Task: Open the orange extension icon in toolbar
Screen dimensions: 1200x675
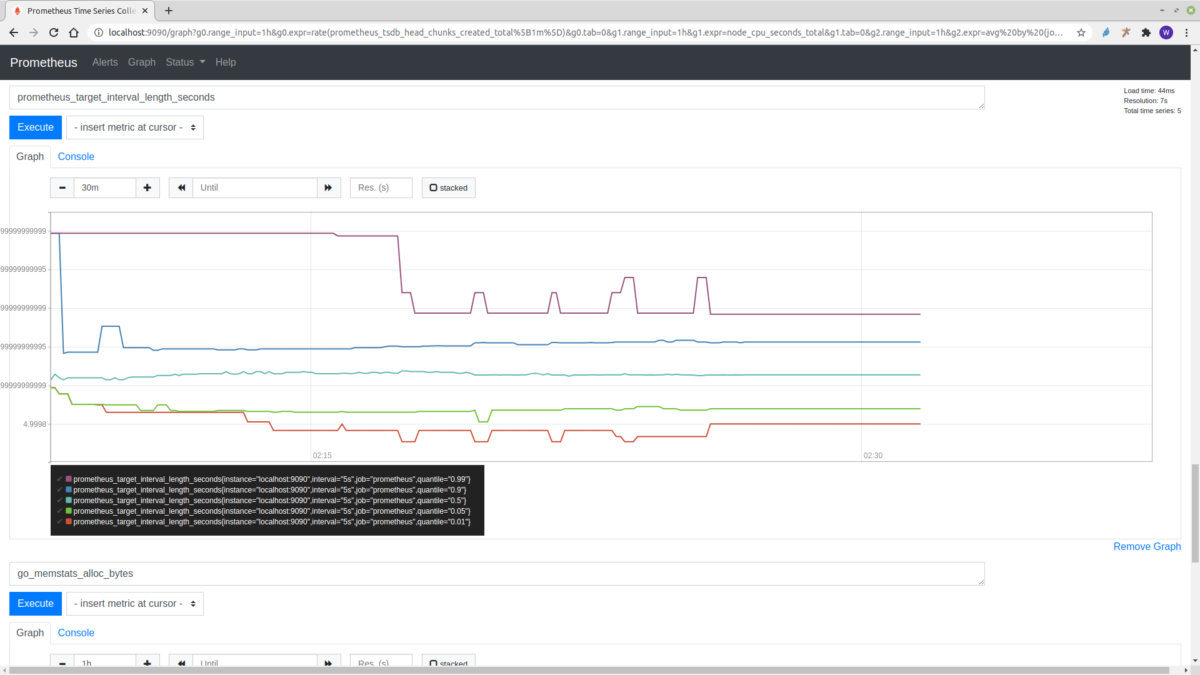Action: pyautogui.click(x=1126, y=32)
